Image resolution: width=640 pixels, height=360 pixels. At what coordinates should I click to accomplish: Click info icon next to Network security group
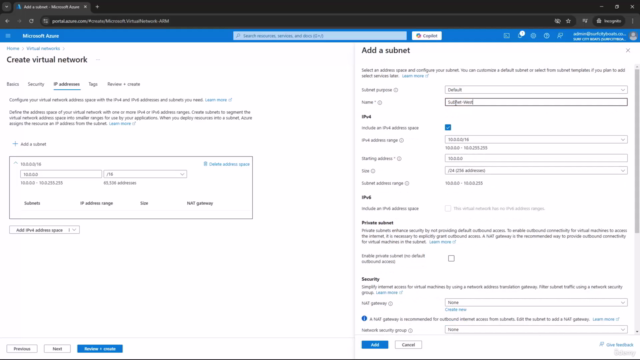coord(410,331)
